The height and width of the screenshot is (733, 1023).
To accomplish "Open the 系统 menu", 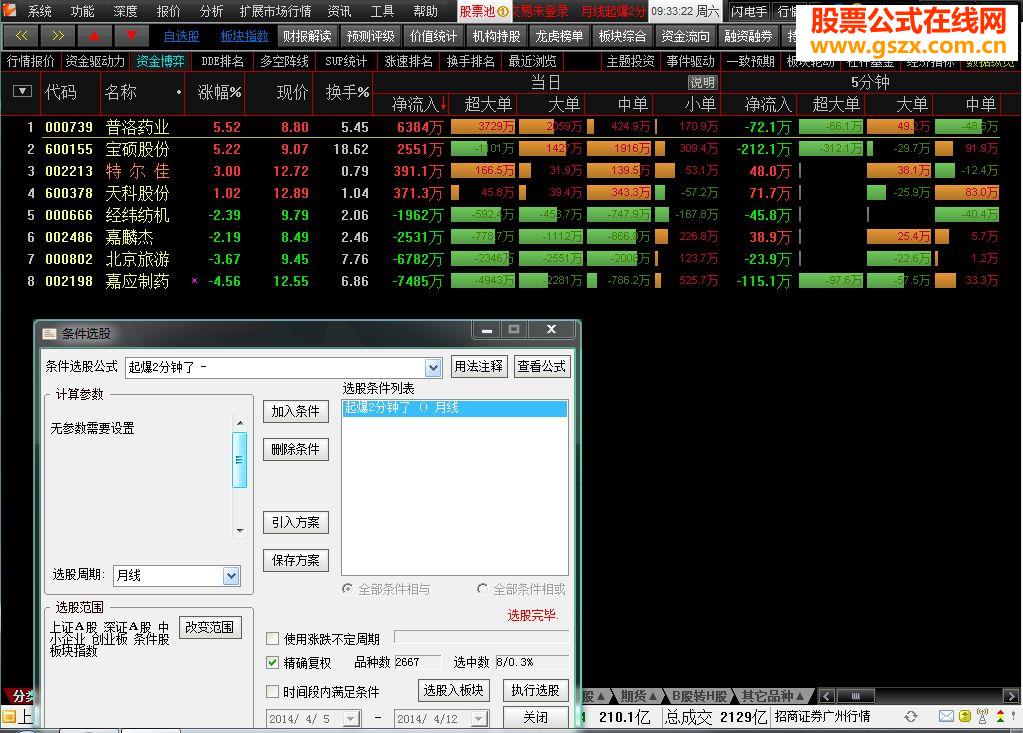I will pos(40,11).
